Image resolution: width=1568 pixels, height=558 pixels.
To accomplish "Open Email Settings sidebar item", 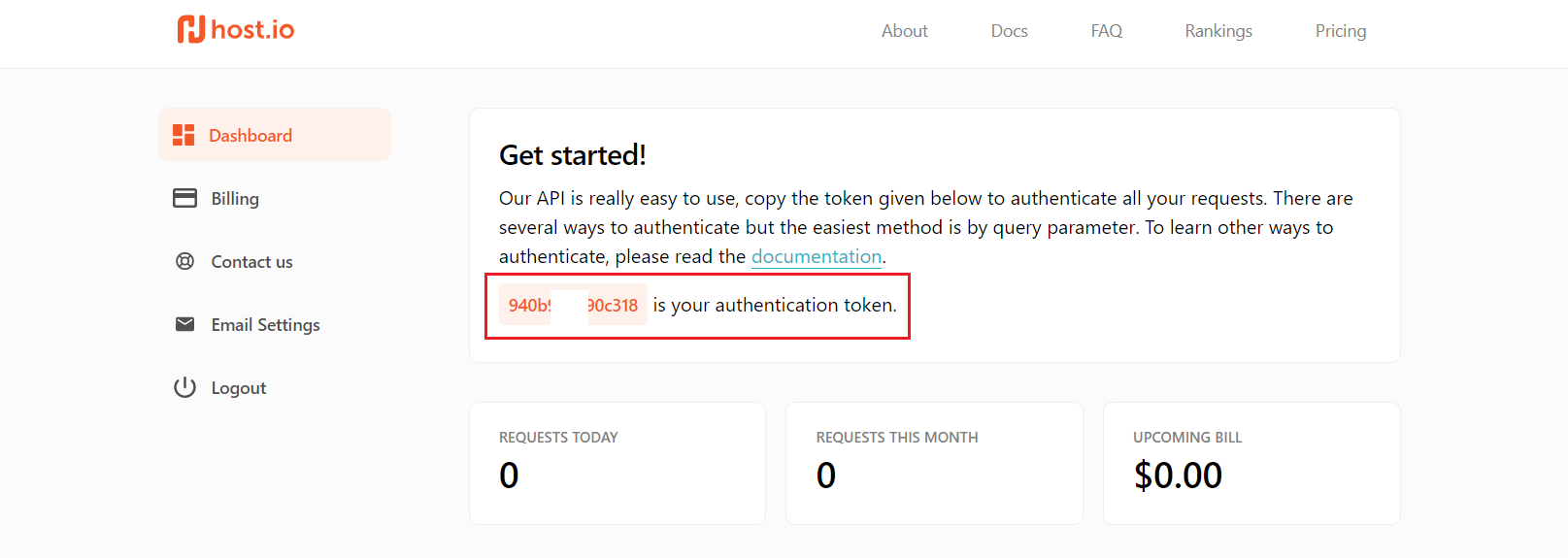I will (265, 324).
